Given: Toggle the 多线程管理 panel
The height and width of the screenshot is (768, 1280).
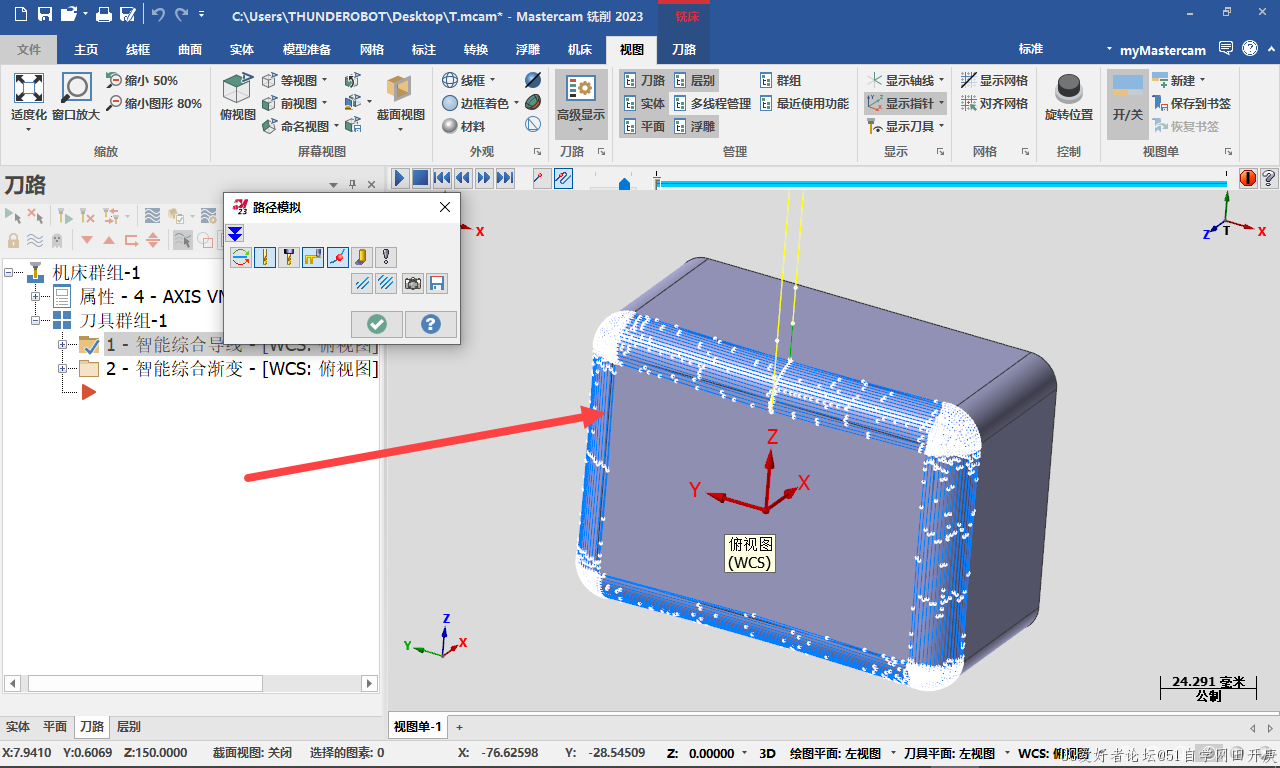Looking at the screenshot, I should point(711,103).
